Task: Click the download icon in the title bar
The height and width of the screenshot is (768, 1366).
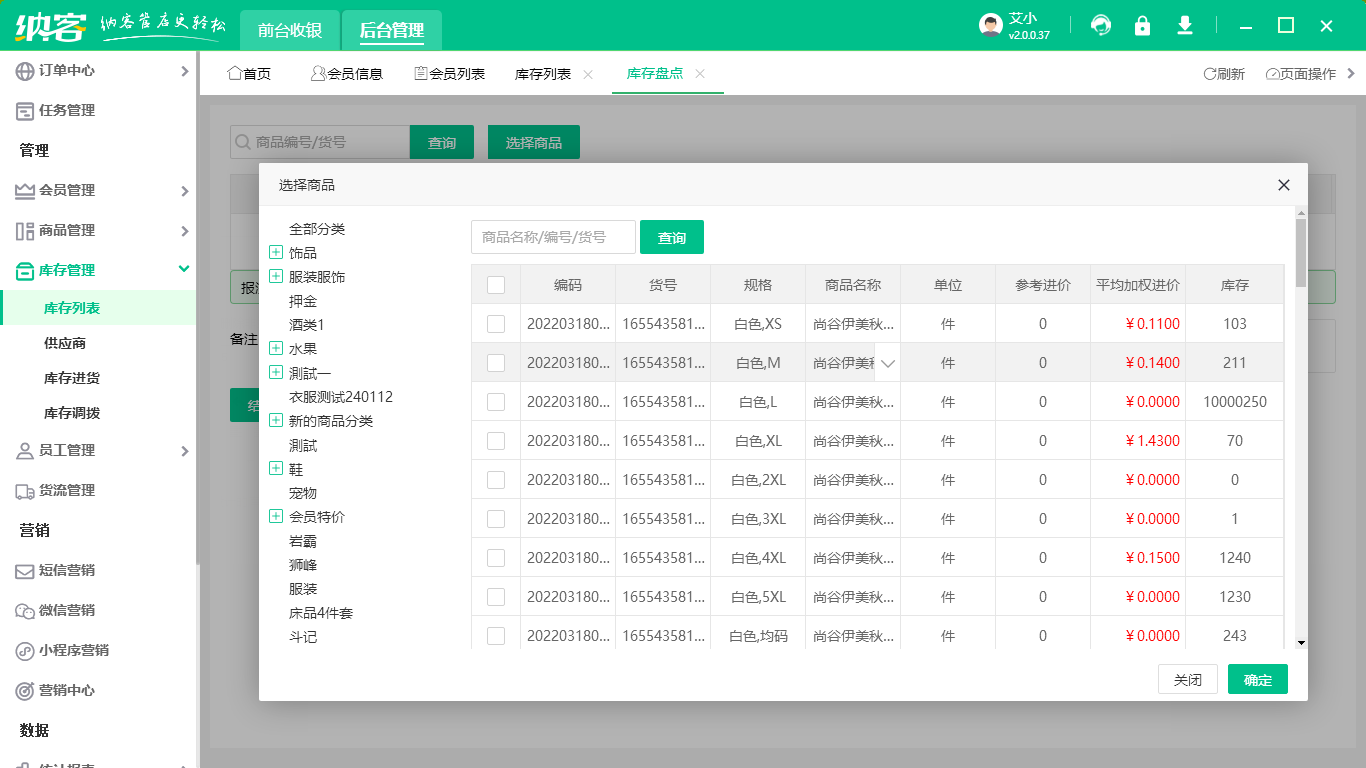Action: tap(1184, 26)
